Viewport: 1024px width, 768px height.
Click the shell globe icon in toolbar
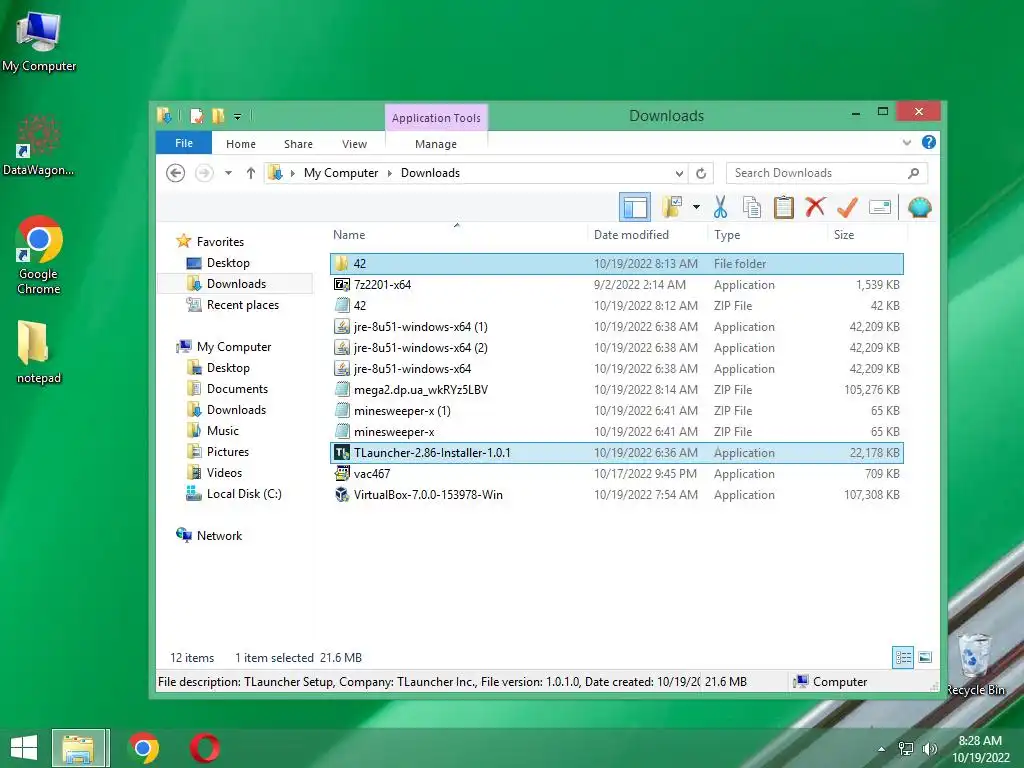point(920,208)
